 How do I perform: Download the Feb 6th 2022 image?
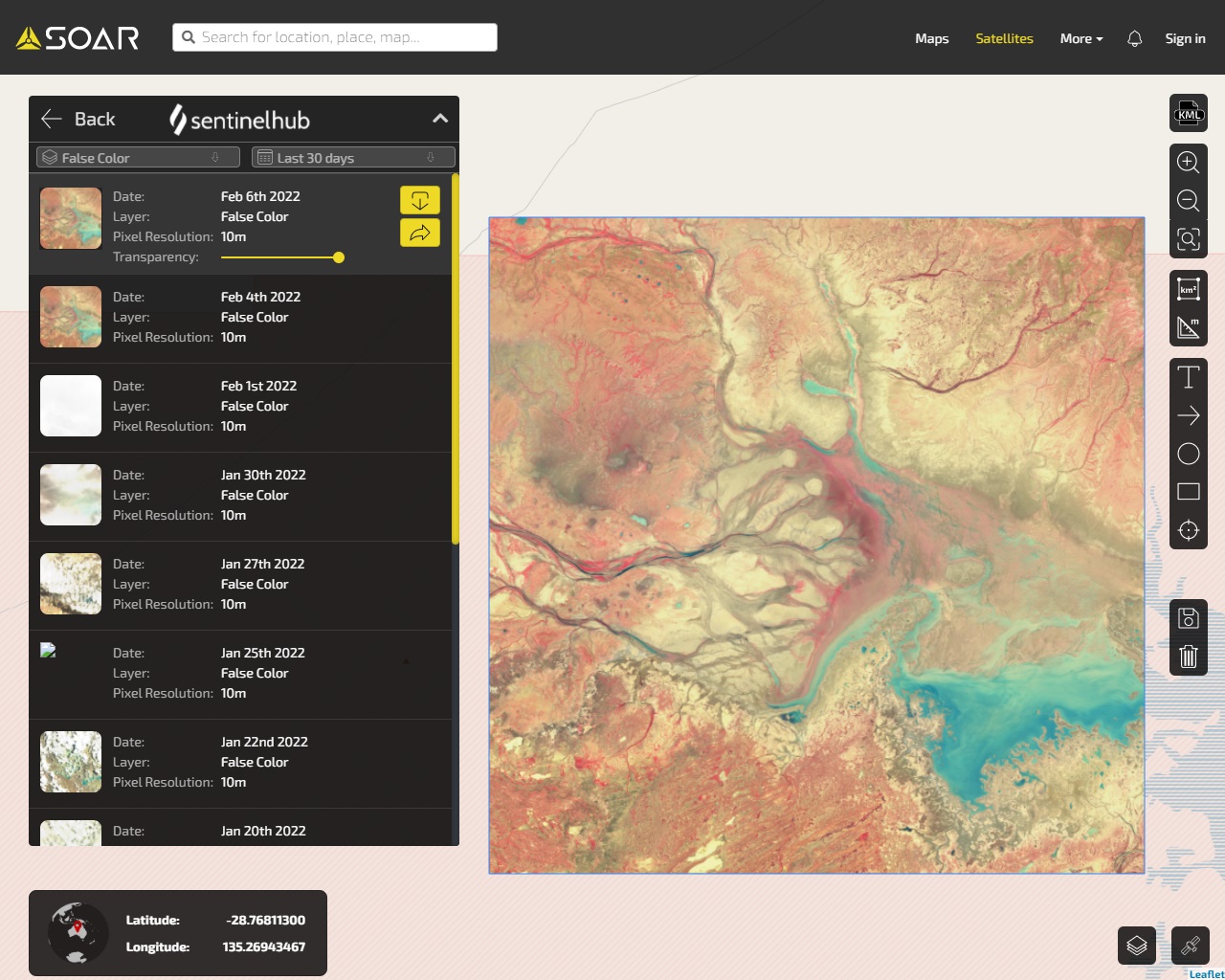[x=420, y=200]
